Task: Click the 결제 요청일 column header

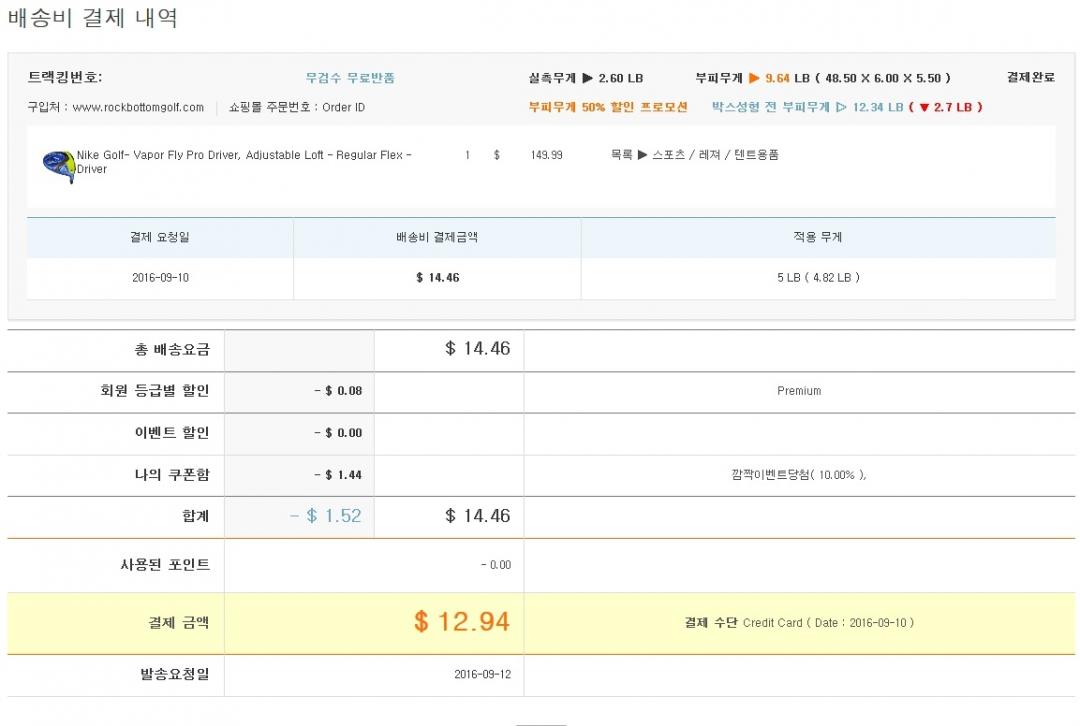Action: coord(159,237)
